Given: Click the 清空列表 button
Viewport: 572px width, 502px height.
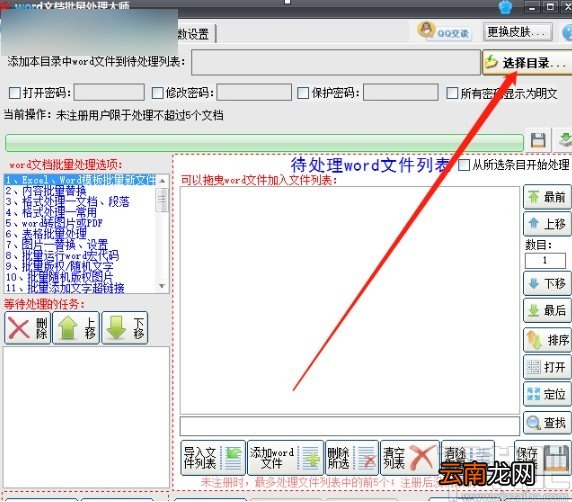Looking at the screenshot, I should click(x=410, y=458).
